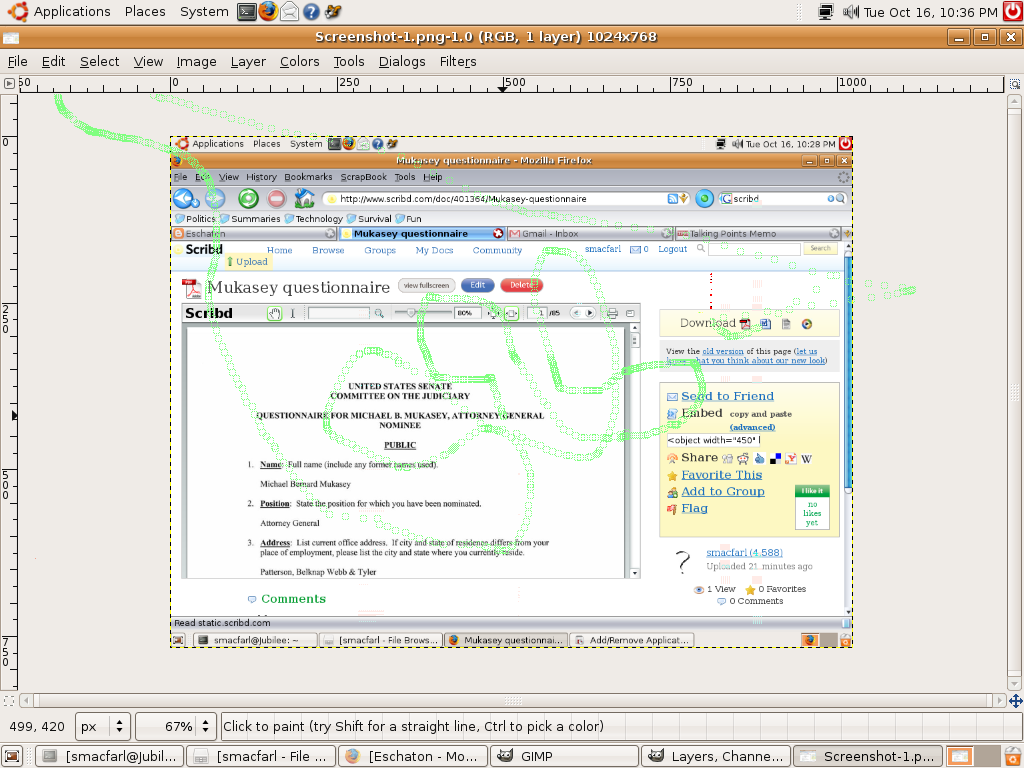This screenshot has width=1024, height=768.
Task: Switch to the first workspace in switcher
Action: (x=958, y=756)
